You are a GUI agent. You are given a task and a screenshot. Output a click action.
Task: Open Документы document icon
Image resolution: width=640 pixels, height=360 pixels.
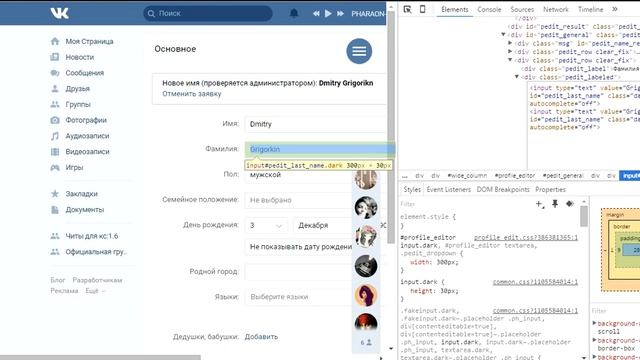(55, 210)
